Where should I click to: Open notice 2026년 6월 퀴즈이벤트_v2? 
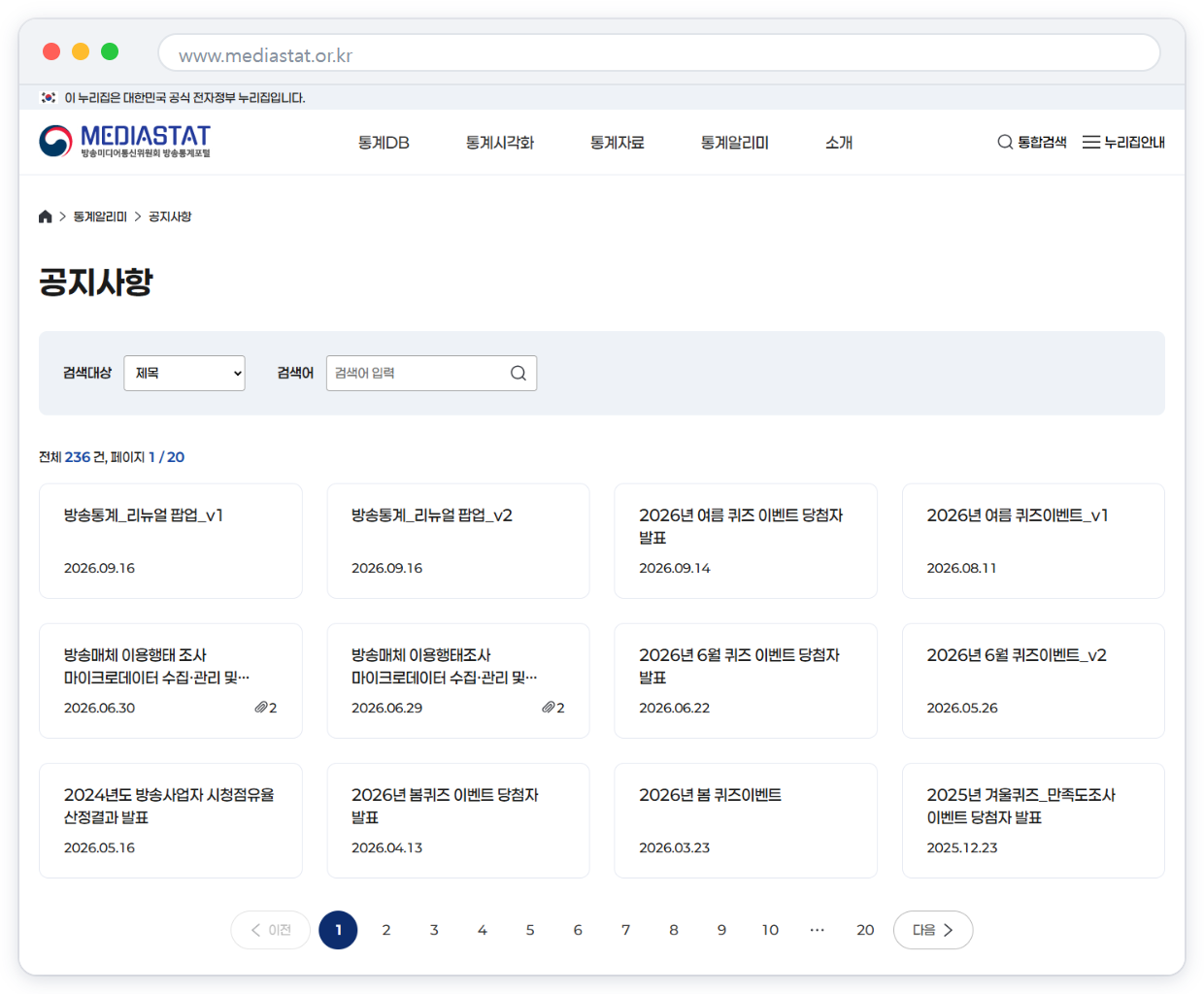(1033, 680)
